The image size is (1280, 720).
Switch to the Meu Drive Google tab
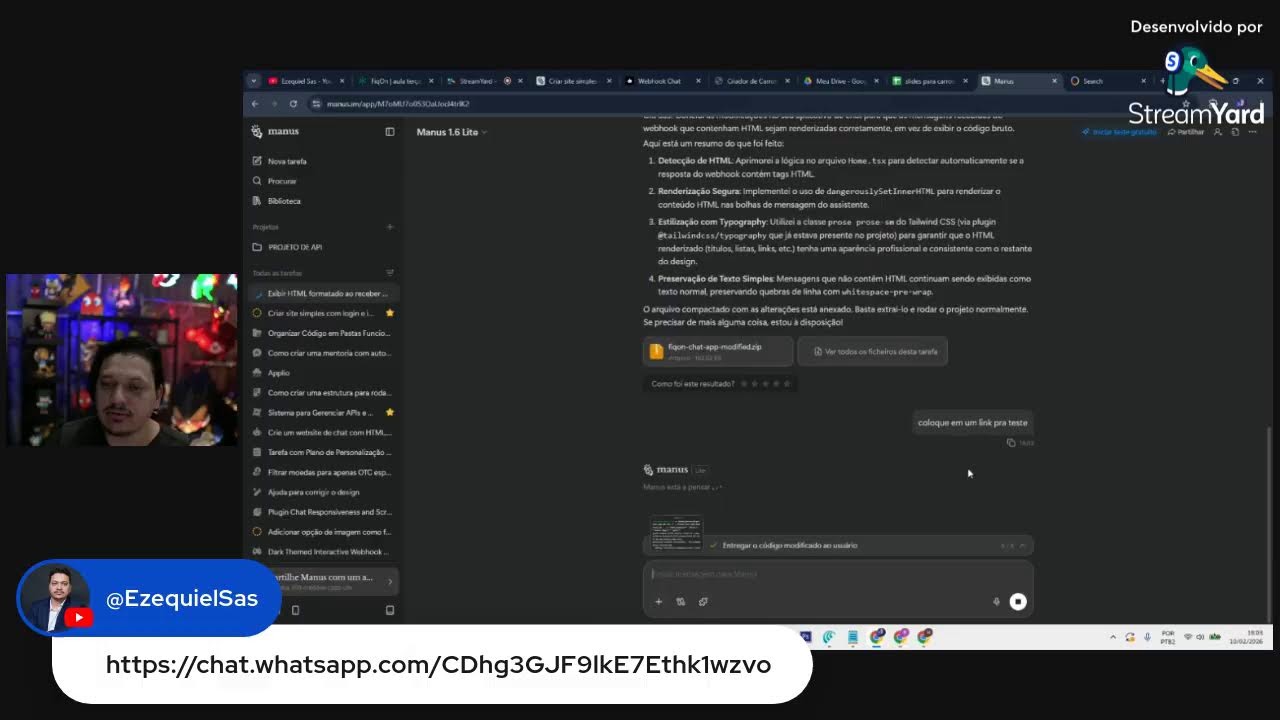(x=841, y=81)
